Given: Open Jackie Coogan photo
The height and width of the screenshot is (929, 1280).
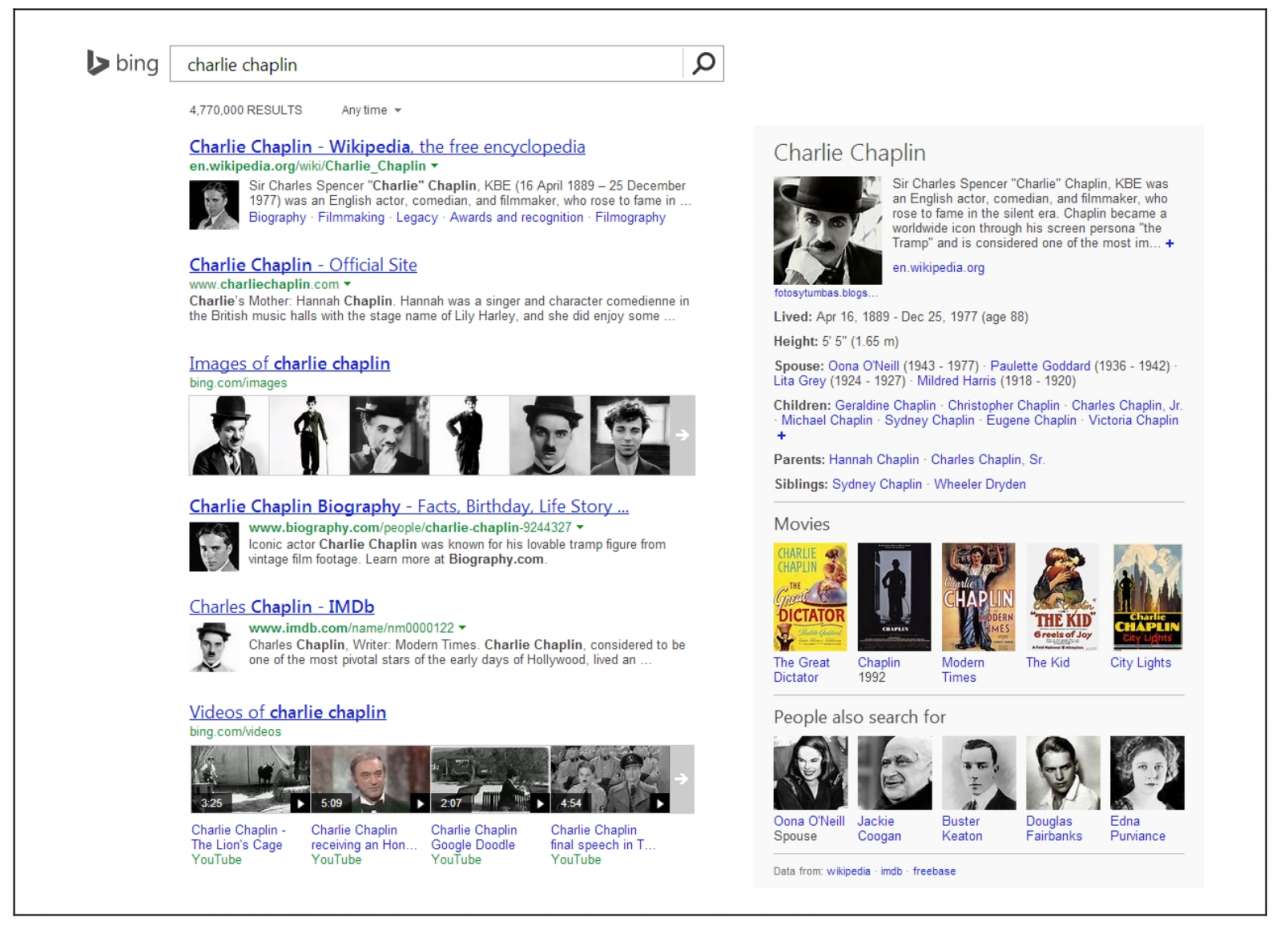Looking at the screenshot, I should tap(895, 773).
